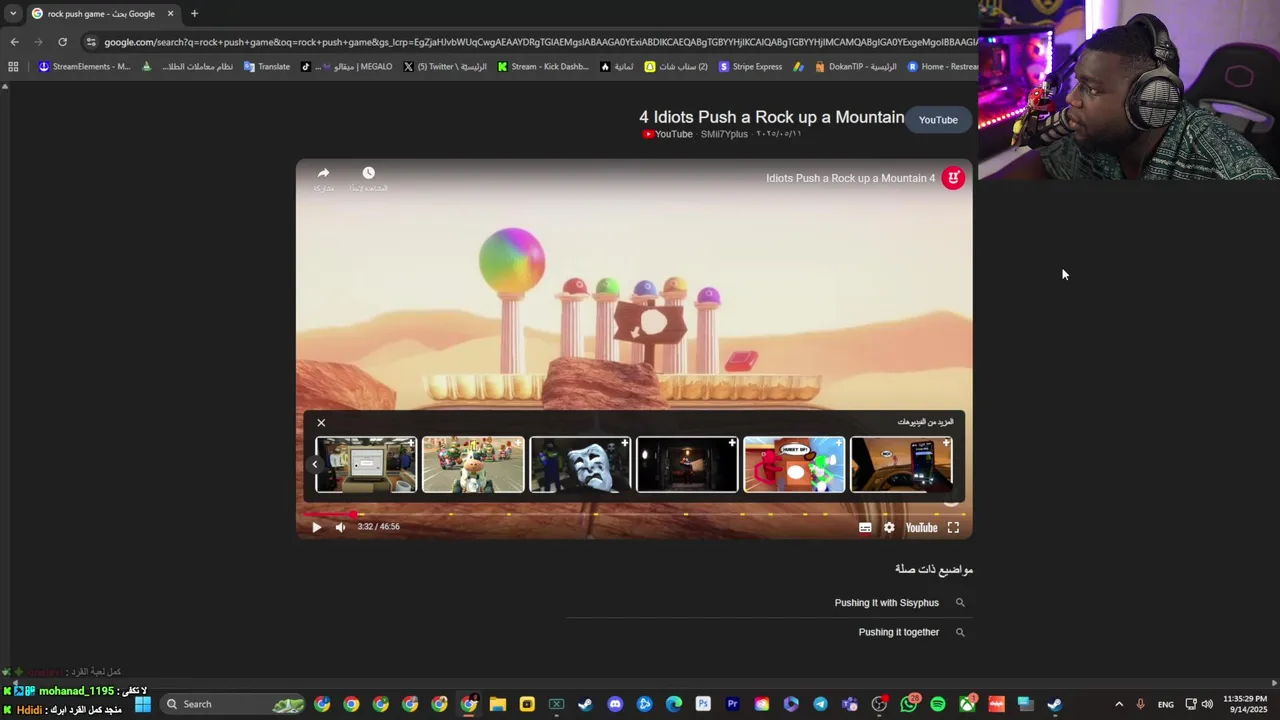Open channel avatar in video corner
Viewport: 1280px width, 720px height.
point(953,178)
